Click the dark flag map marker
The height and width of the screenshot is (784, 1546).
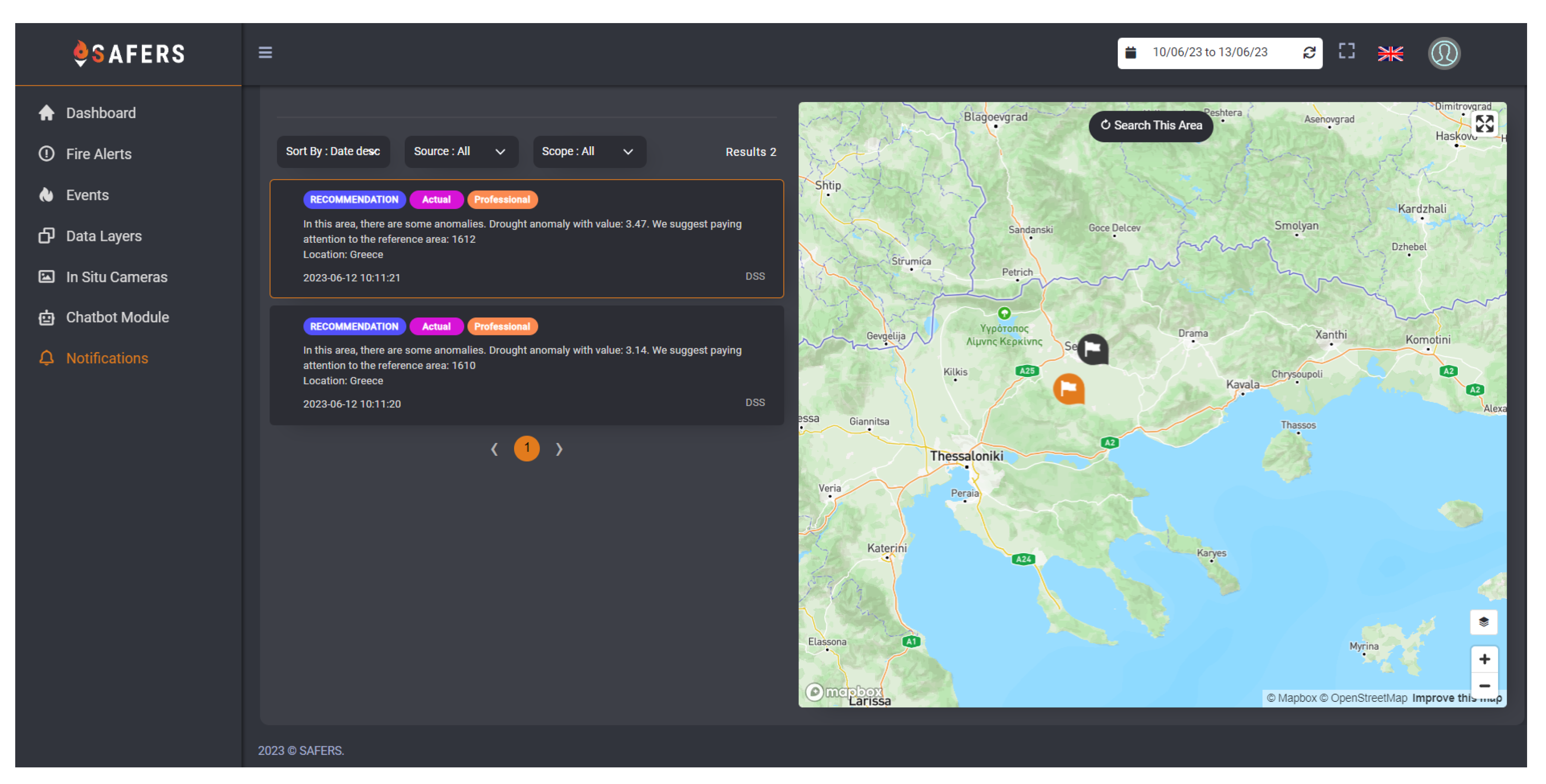pos(1092,349)
